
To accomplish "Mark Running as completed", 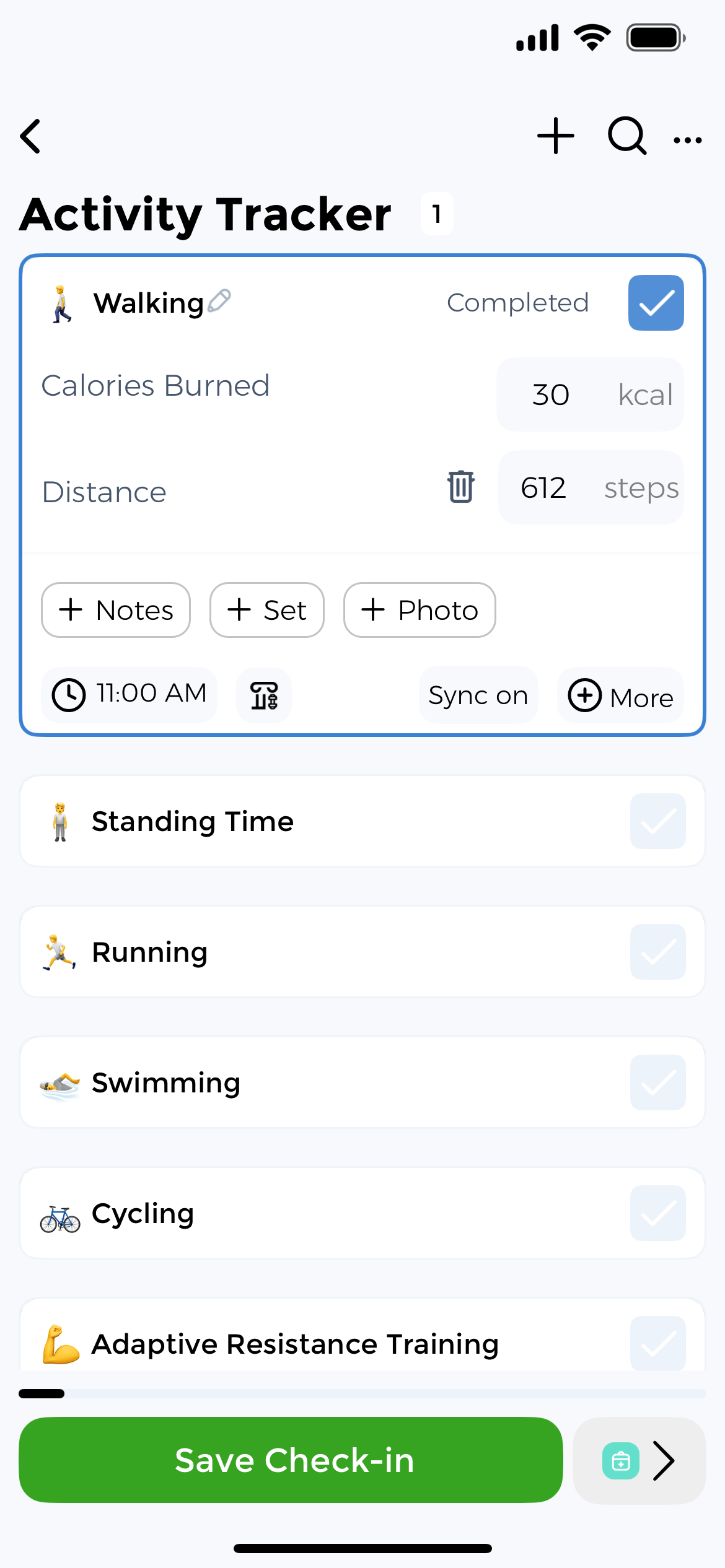I will (657, 952).
